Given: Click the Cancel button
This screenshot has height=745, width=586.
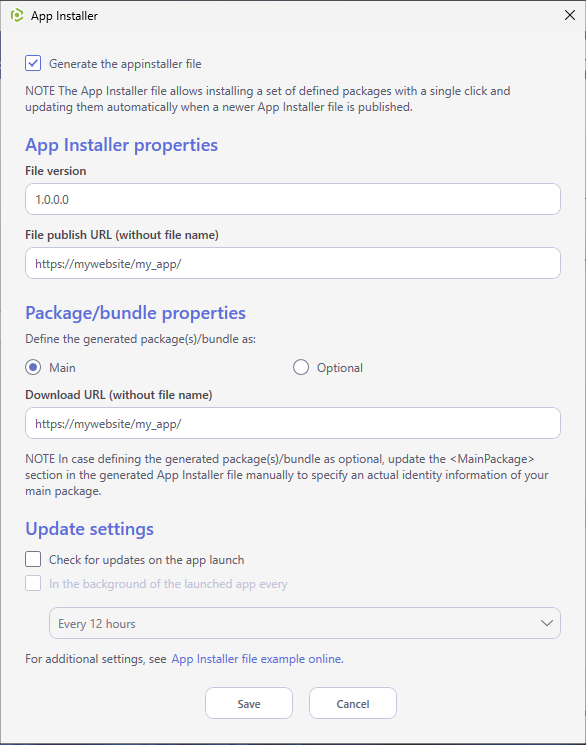Looking at the screenshot, I should [x=353, y=703].
